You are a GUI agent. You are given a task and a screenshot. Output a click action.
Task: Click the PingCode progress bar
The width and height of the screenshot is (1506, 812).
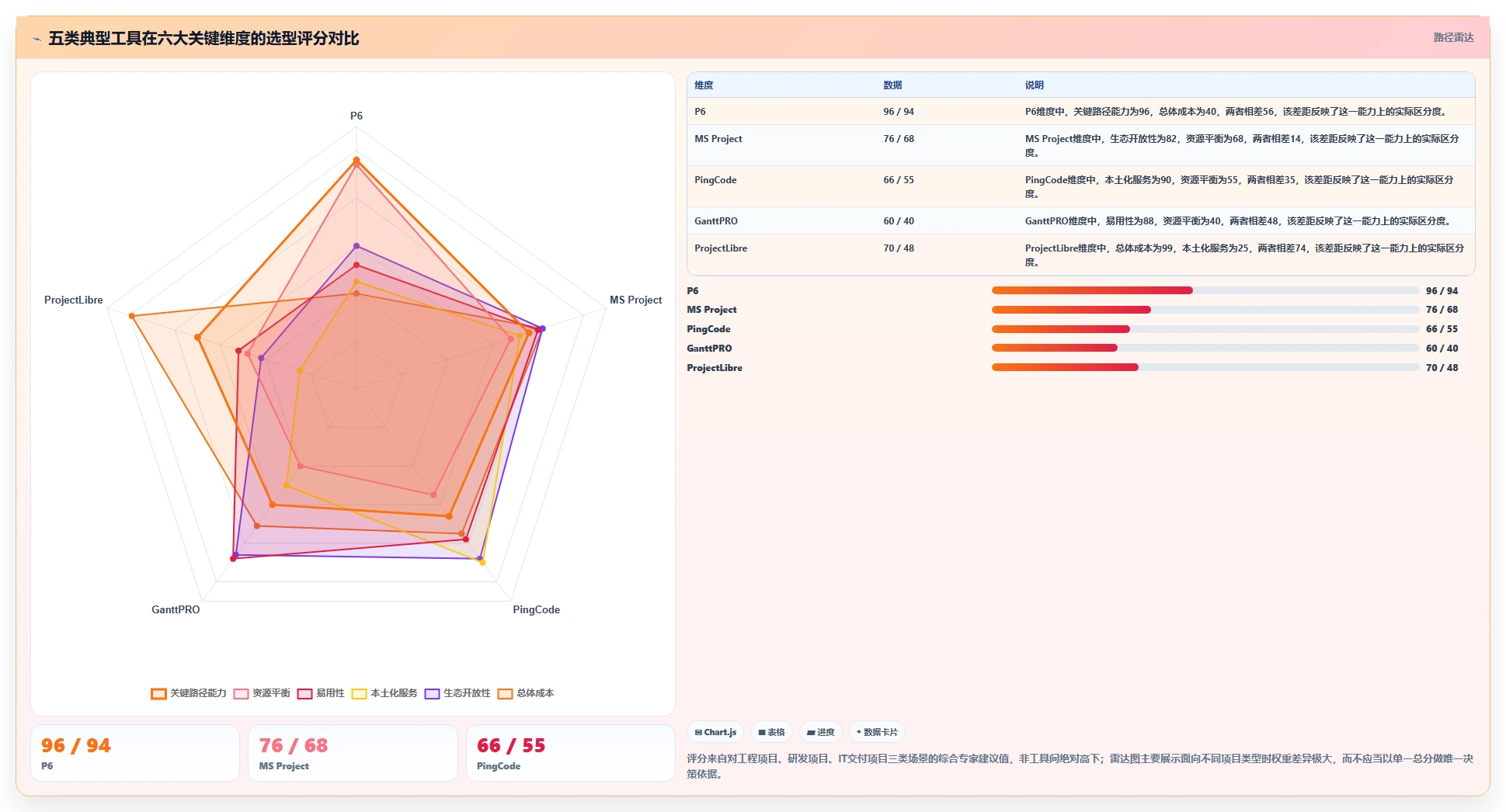click(1205, 329)
